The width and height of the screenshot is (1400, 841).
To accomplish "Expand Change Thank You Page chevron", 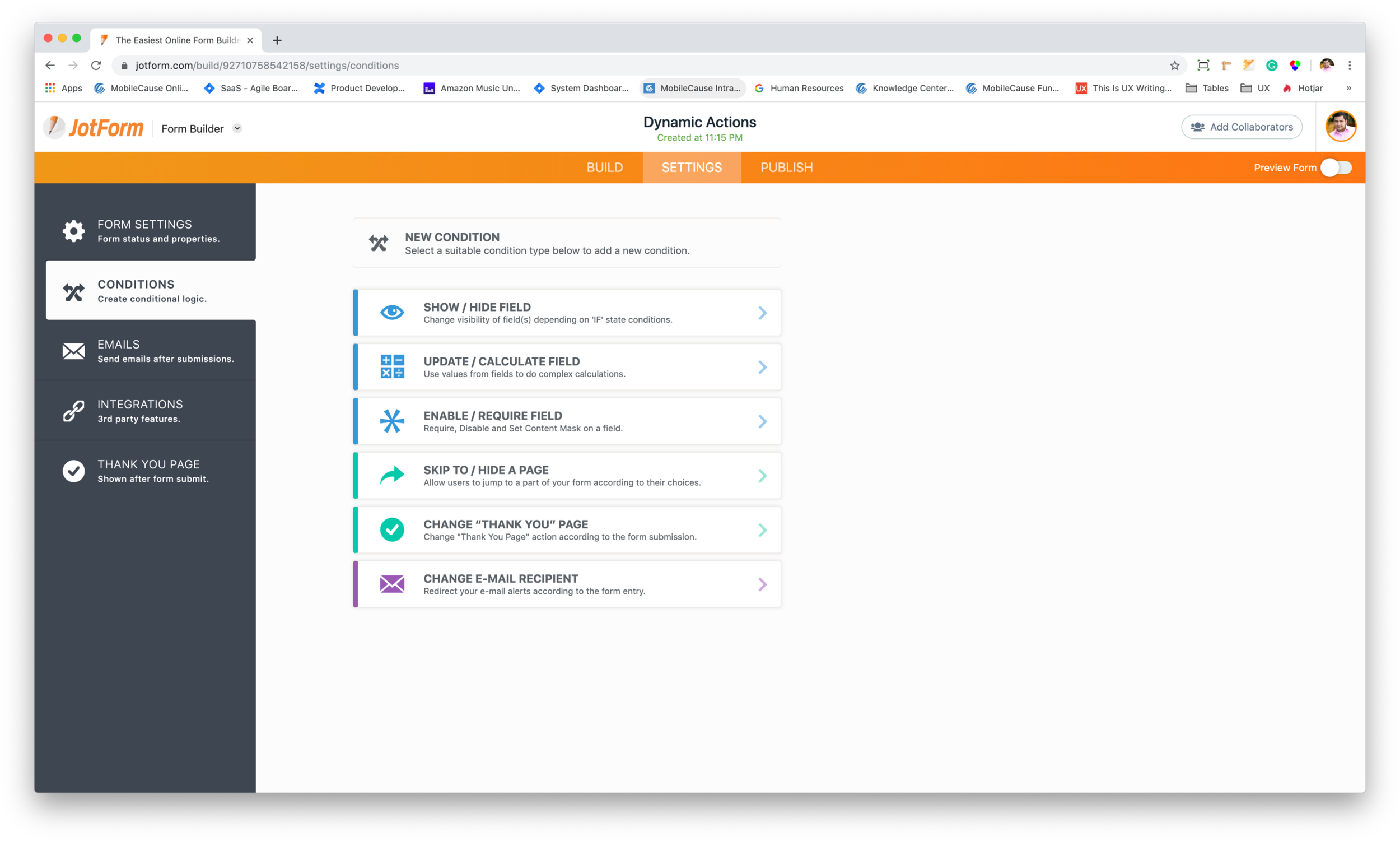I will click(x=762, y=530).
